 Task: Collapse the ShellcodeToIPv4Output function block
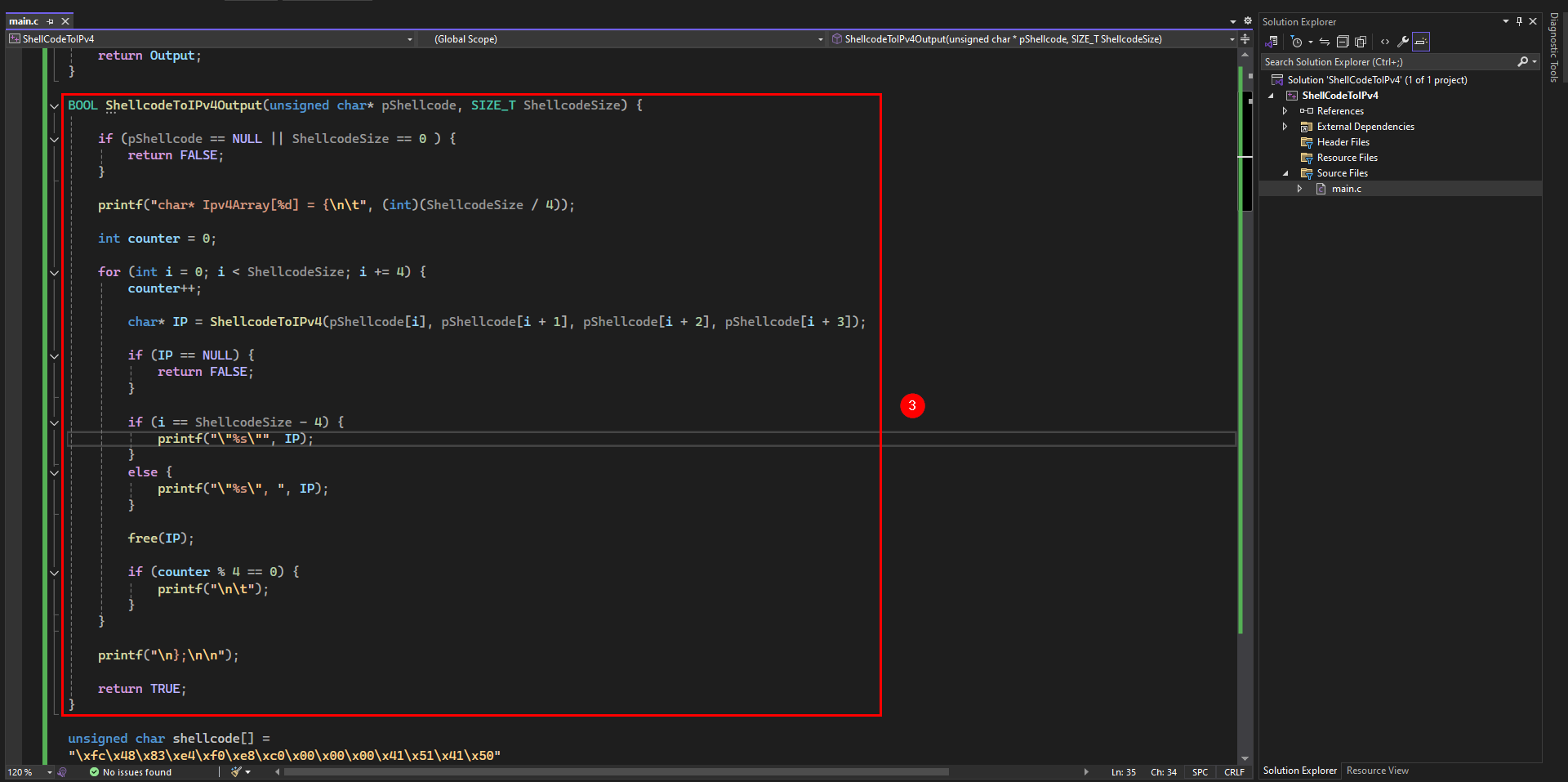pos(54,106)
